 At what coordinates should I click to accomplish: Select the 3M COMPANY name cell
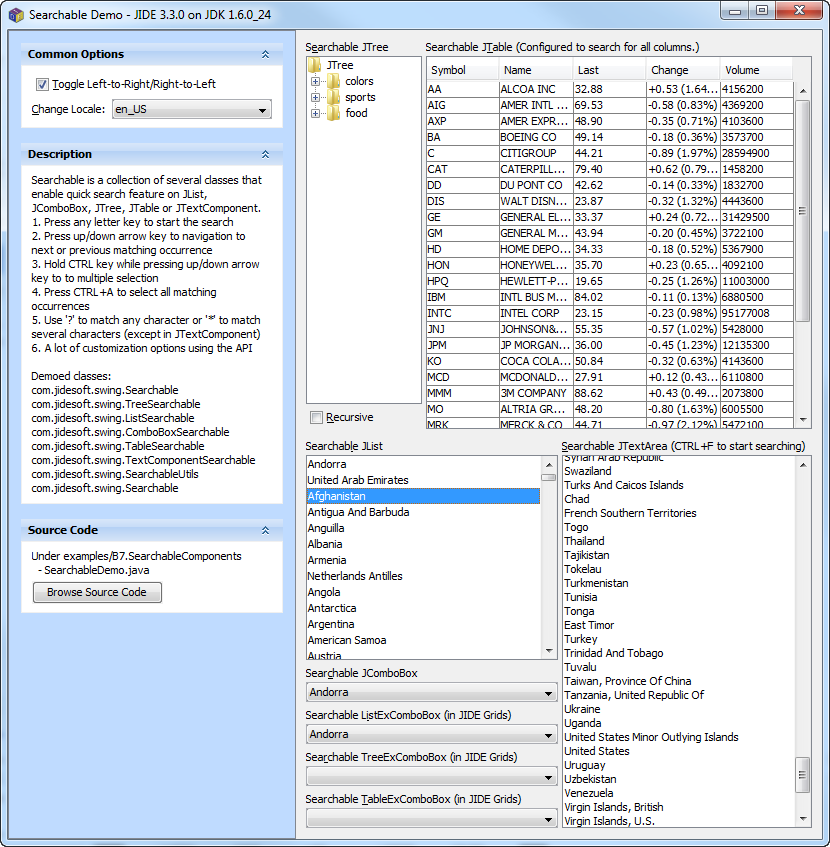click(x=536, y=393)
